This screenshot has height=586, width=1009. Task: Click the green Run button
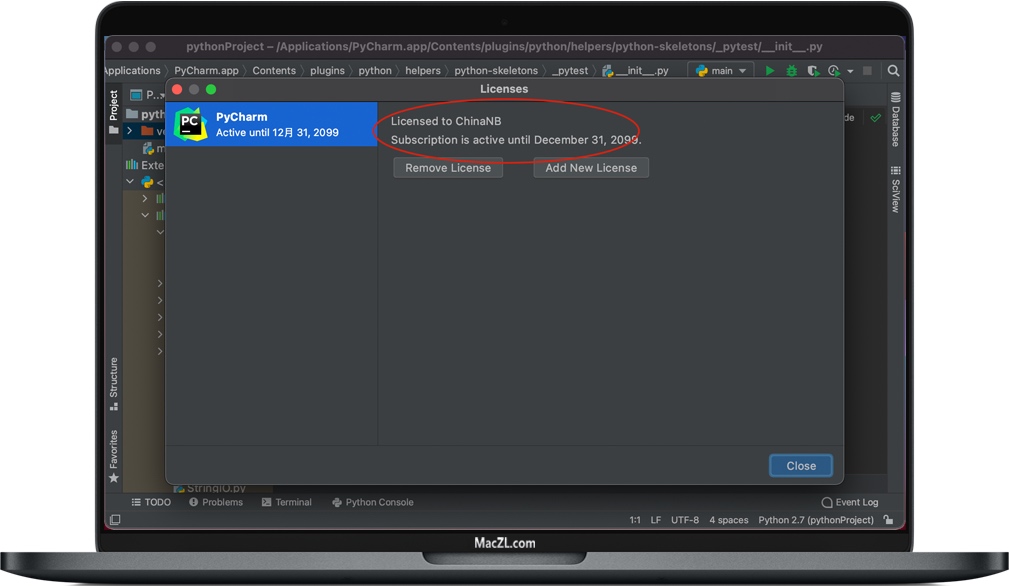click(769, 71)
